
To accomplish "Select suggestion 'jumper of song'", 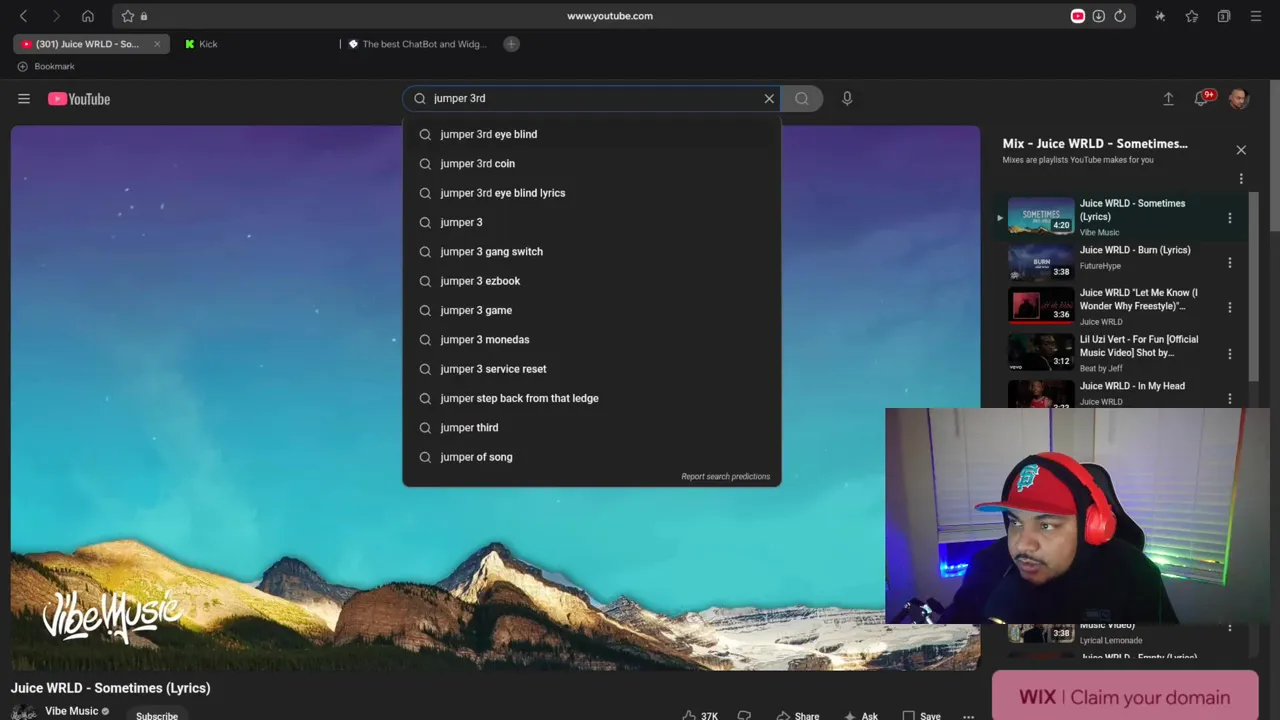I will pyautogui.click(x=591, y=457).
